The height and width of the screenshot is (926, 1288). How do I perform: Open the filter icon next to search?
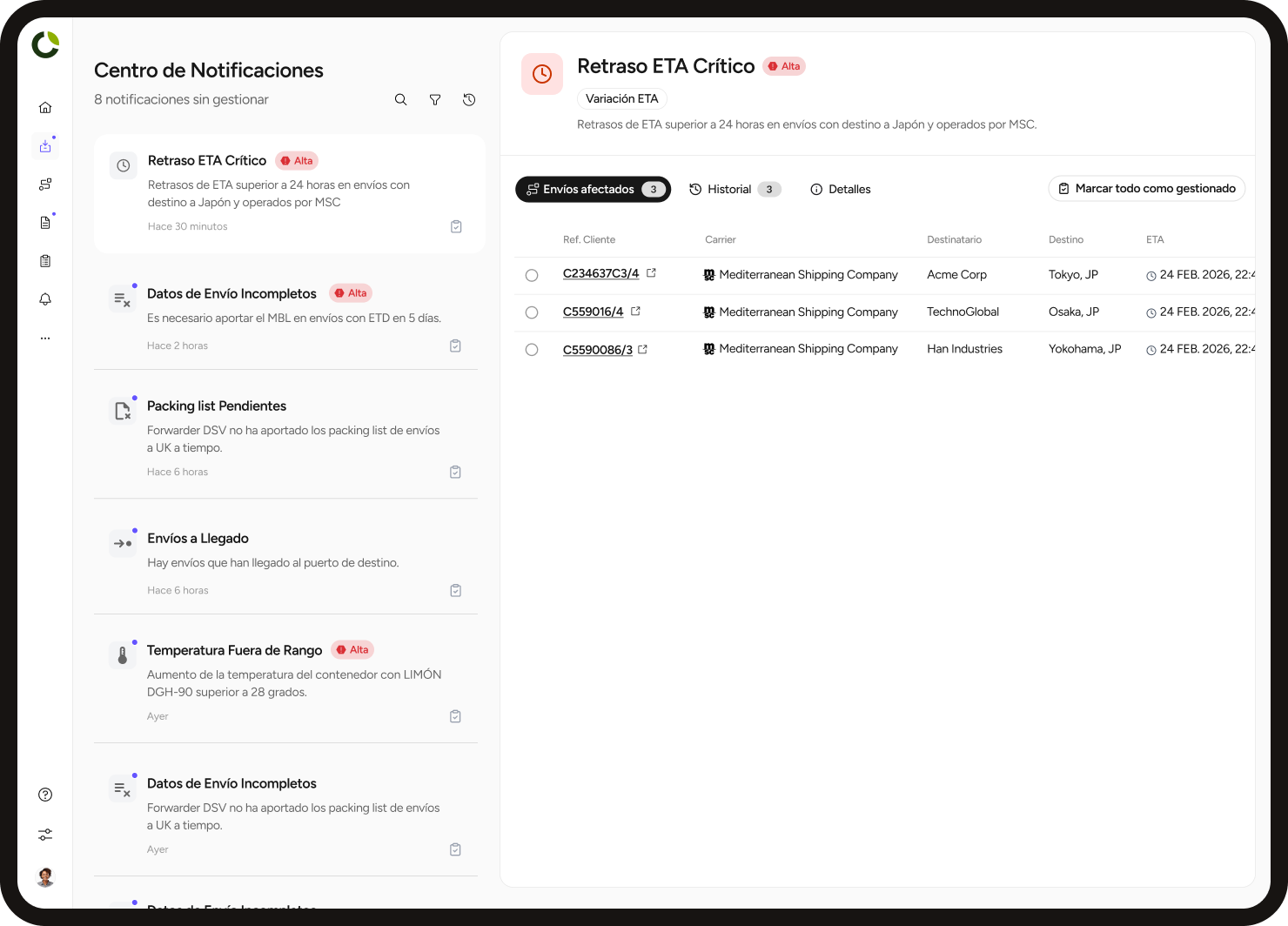coord(435,99)
